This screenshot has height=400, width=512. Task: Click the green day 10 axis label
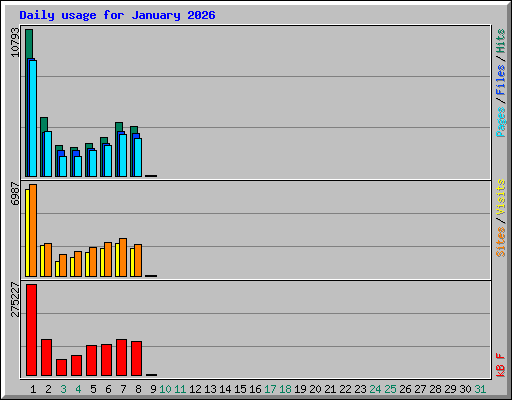165,389
